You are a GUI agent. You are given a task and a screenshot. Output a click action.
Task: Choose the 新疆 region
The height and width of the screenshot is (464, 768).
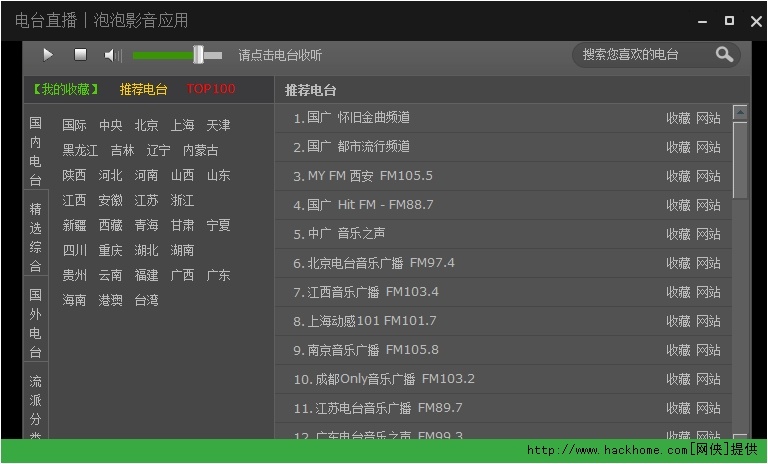[x=74, y=225]
